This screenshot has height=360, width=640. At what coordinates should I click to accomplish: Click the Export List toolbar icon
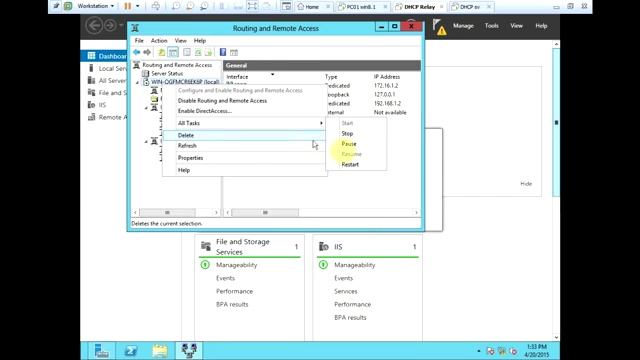(209, 52)
